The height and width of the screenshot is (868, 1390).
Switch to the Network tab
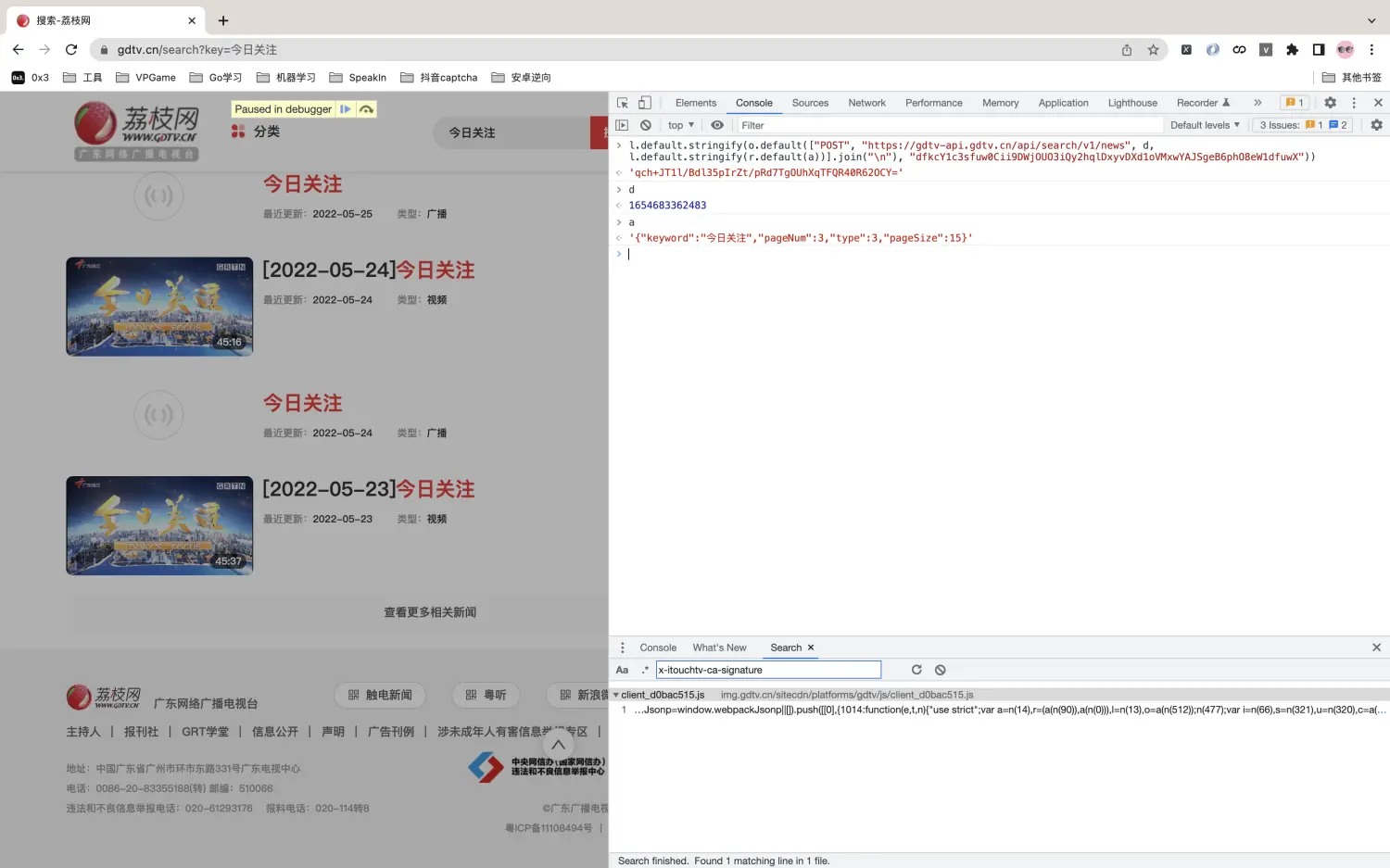(866, 103)
